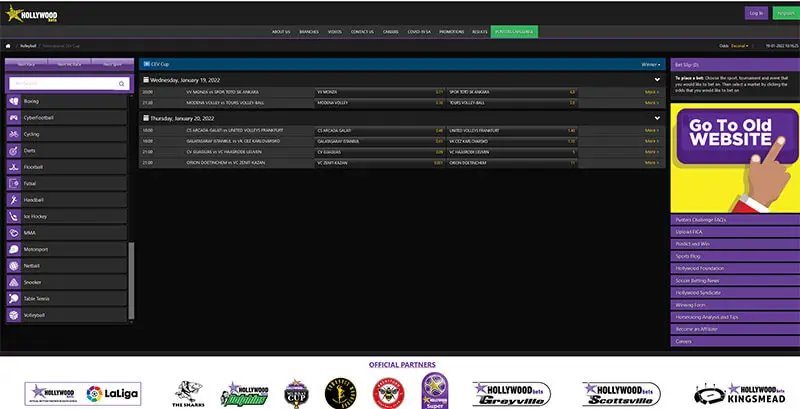Viewport: 800px width, 409px height.
Task: Open the Netball ball icon
Action: tap(13, 266)
